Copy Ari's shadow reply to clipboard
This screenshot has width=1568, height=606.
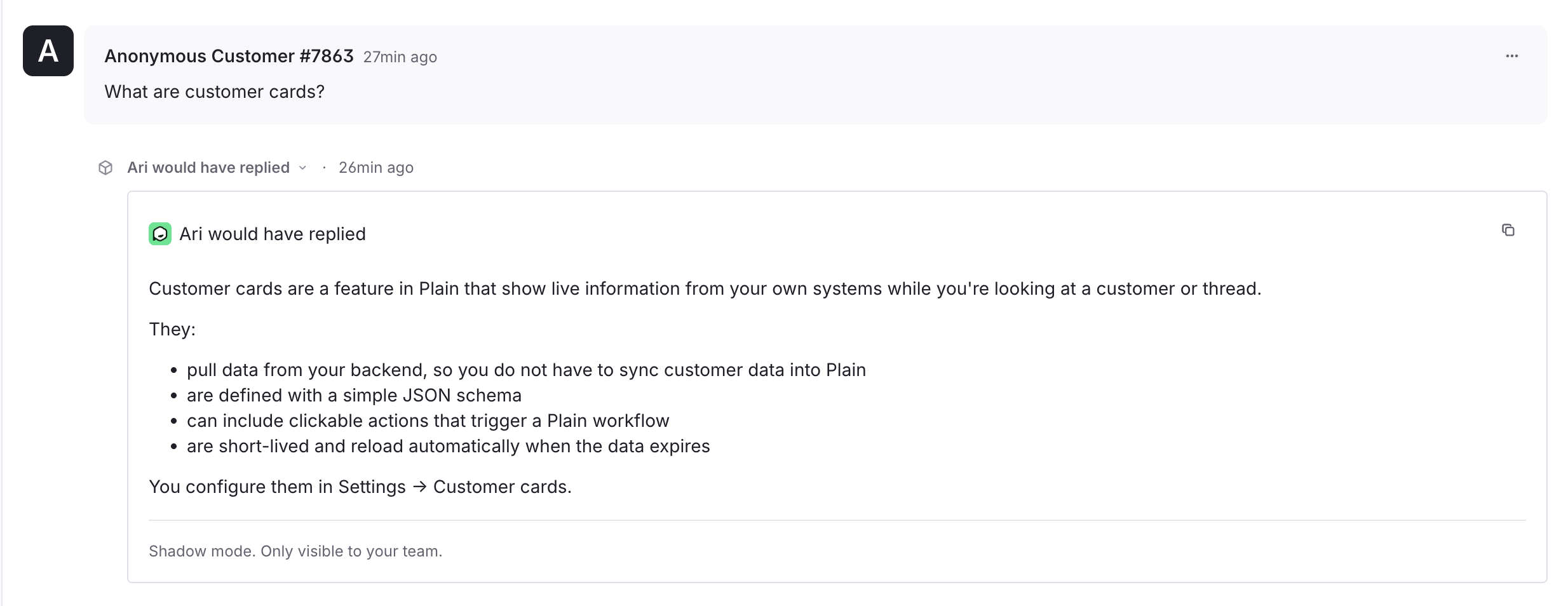click(x=1508, y=230)
